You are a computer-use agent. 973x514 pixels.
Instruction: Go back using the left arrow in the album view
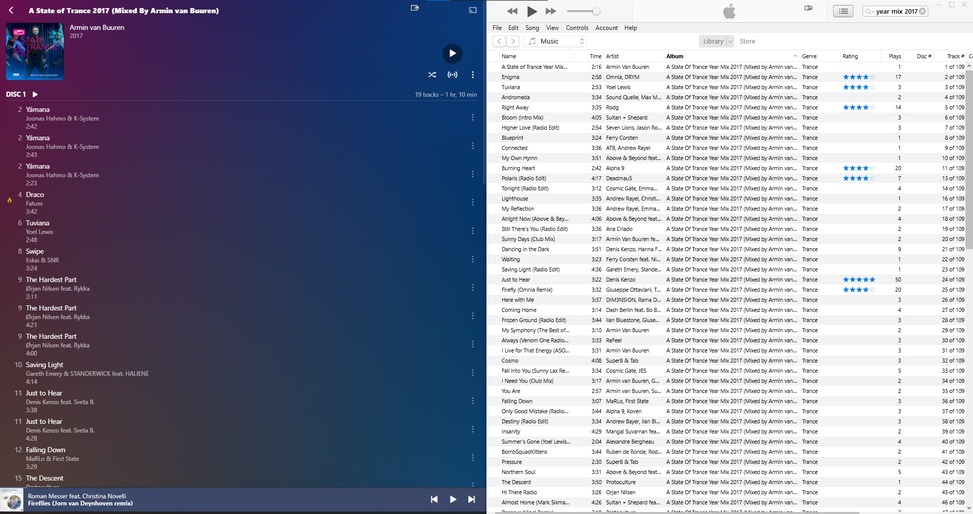(x=11, y=11)
